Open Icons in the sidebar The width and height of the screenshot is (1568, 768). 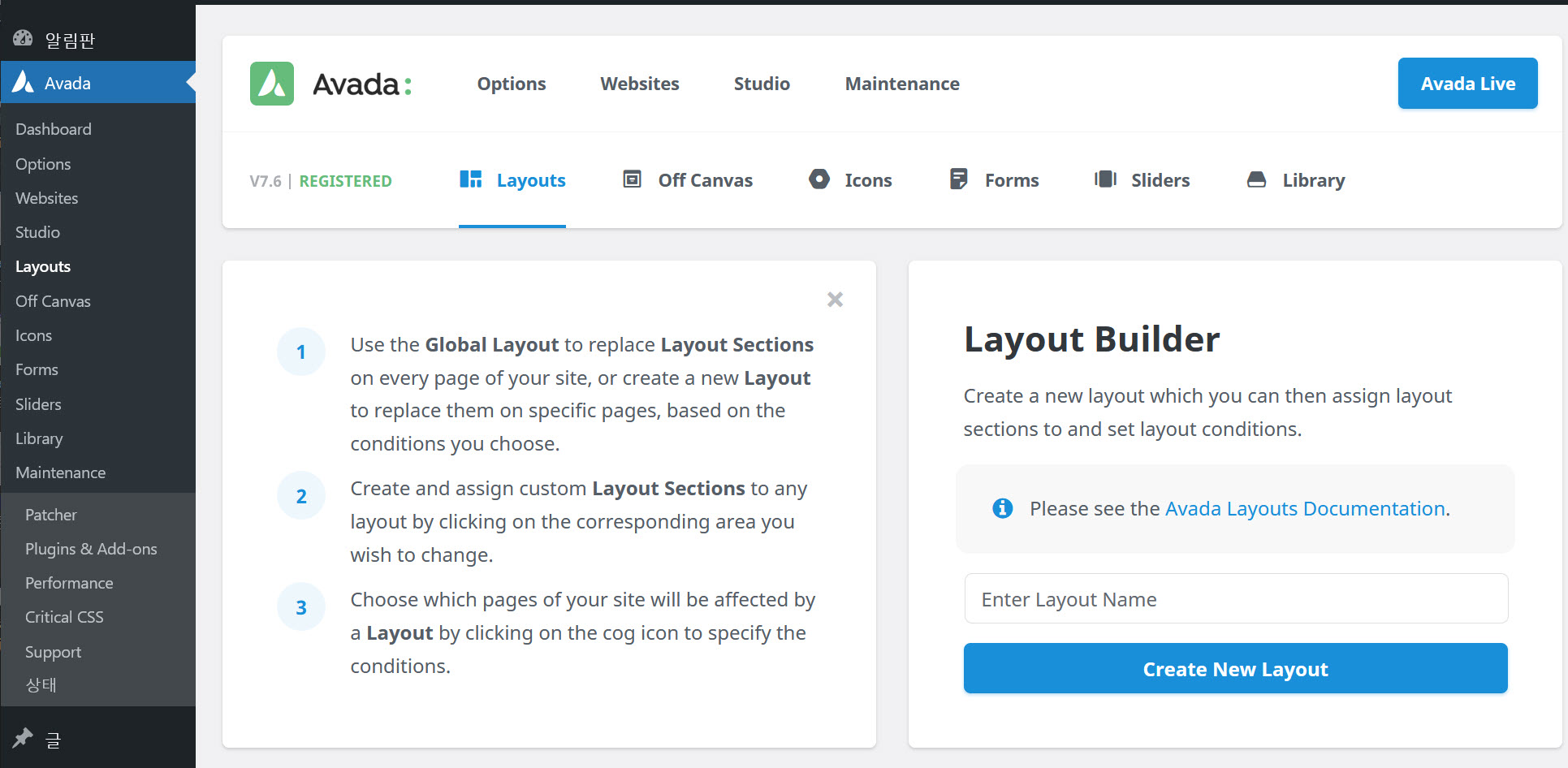tap(33, 335)
